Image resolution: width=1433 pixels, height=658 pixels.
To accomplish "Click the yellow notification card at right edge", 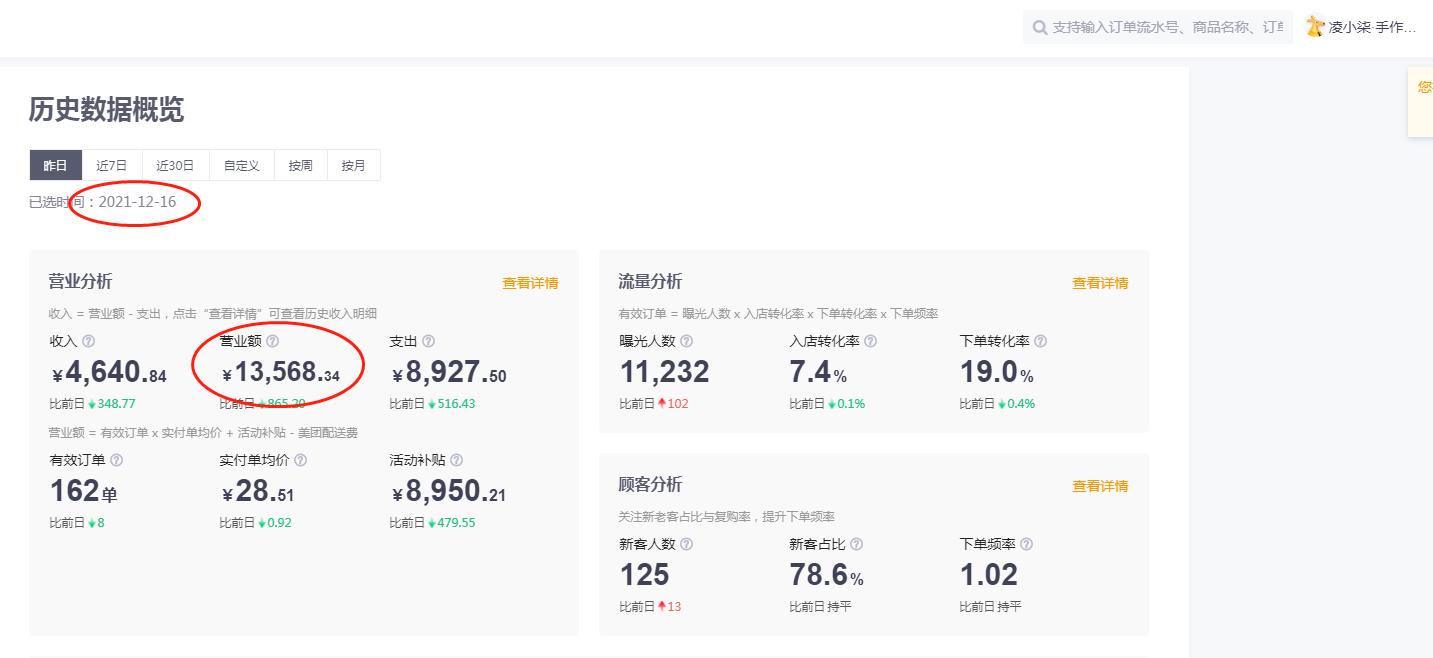I will [x=1420, y=101].
